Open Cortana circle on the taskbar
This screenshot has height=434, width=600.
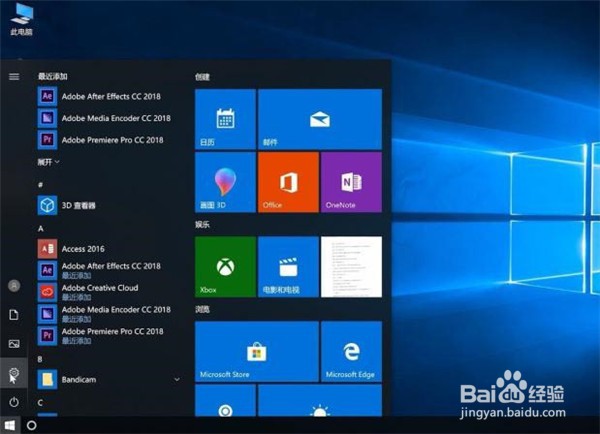[32, 425]
